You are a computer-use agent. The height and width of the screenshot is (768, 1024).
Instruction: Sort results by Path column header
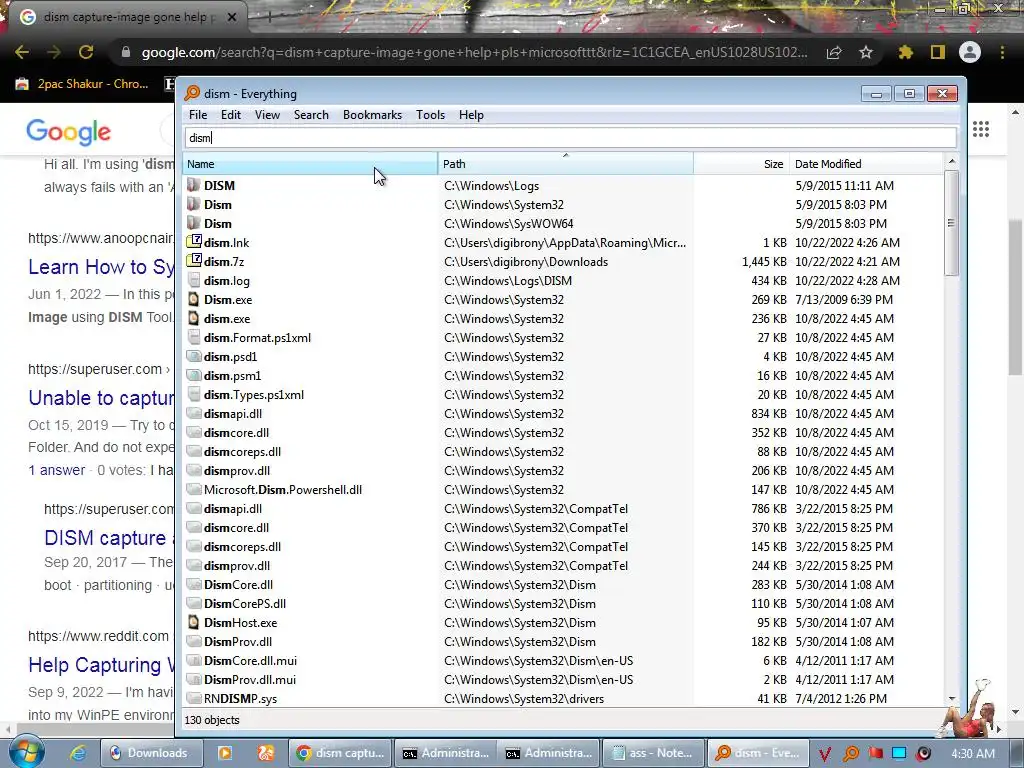(566, 164)
